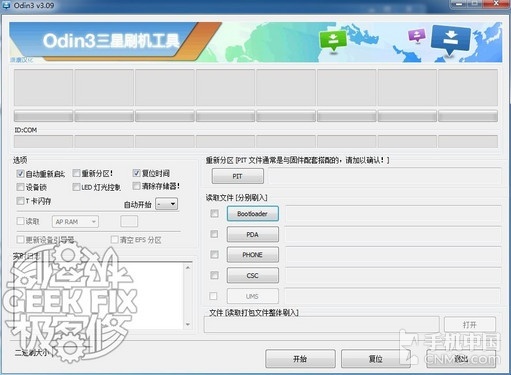
Task: Tick the checkbox beside PHONE button
Action: tap(214, 255)
